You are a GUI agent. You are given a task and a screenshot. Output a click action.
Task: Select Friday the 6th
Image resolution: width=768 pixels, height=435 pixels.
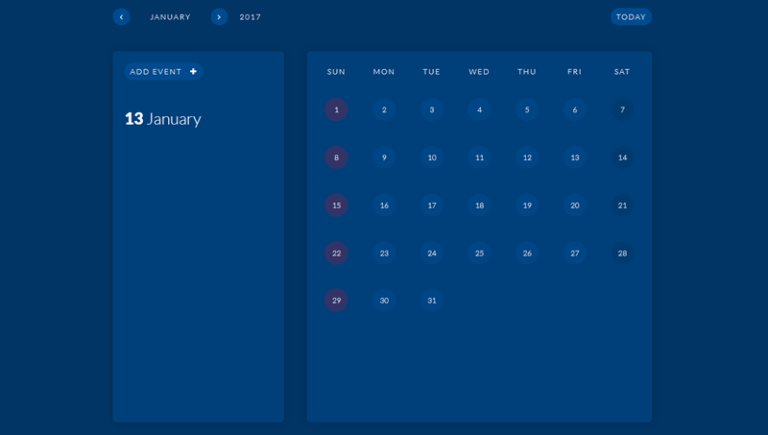[574, 110]
